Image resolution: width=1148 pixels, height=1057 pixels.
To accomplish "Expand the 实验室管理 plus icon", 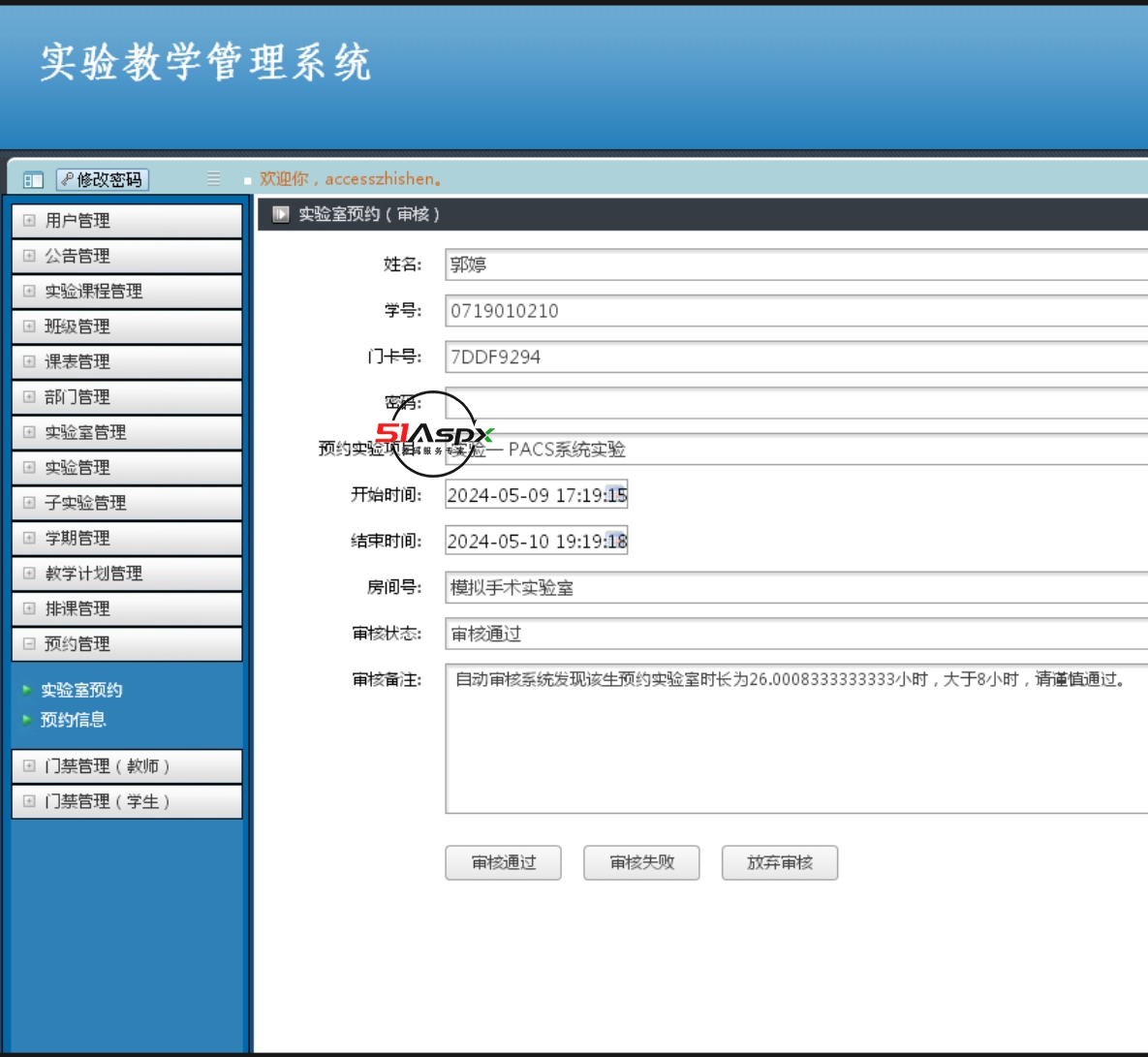I will pos(29,432).
